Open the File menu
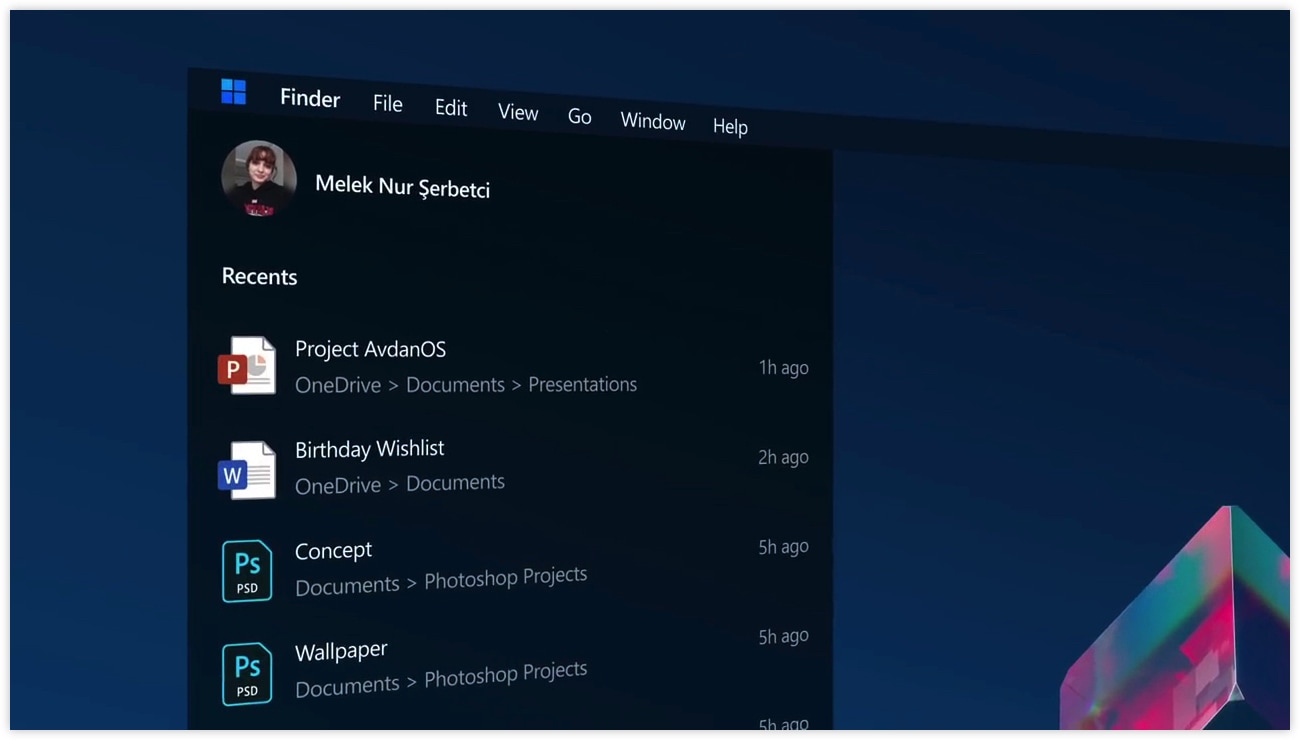This screenshot has height=740, width=1300. coord(388,104)
